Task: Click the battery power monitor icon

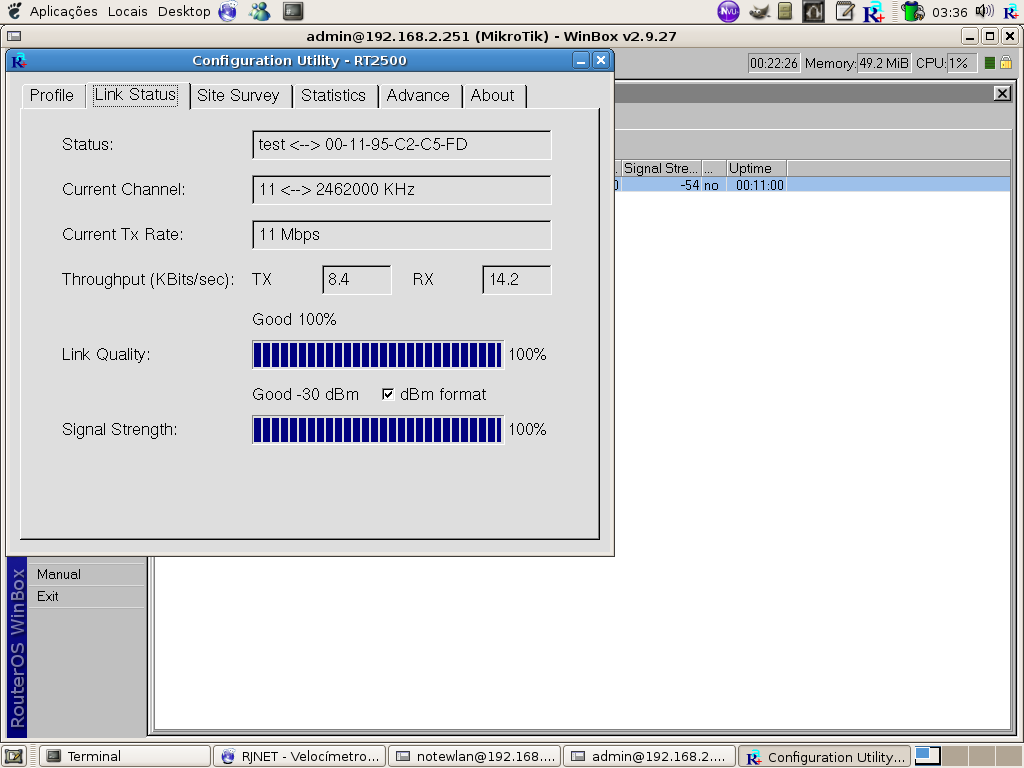Action: click(x=912, y=11)
